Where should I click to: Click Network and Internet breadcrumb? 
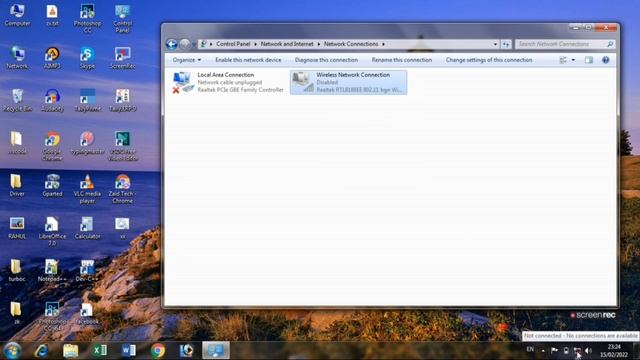pos(287,44)
